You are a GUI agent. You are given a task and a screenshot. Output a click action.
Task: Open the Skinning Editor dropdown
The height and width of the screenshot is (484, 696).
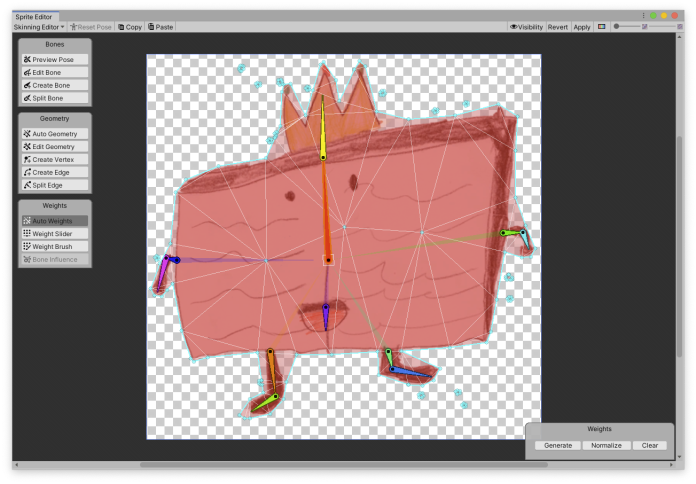(x=38, y=27)
